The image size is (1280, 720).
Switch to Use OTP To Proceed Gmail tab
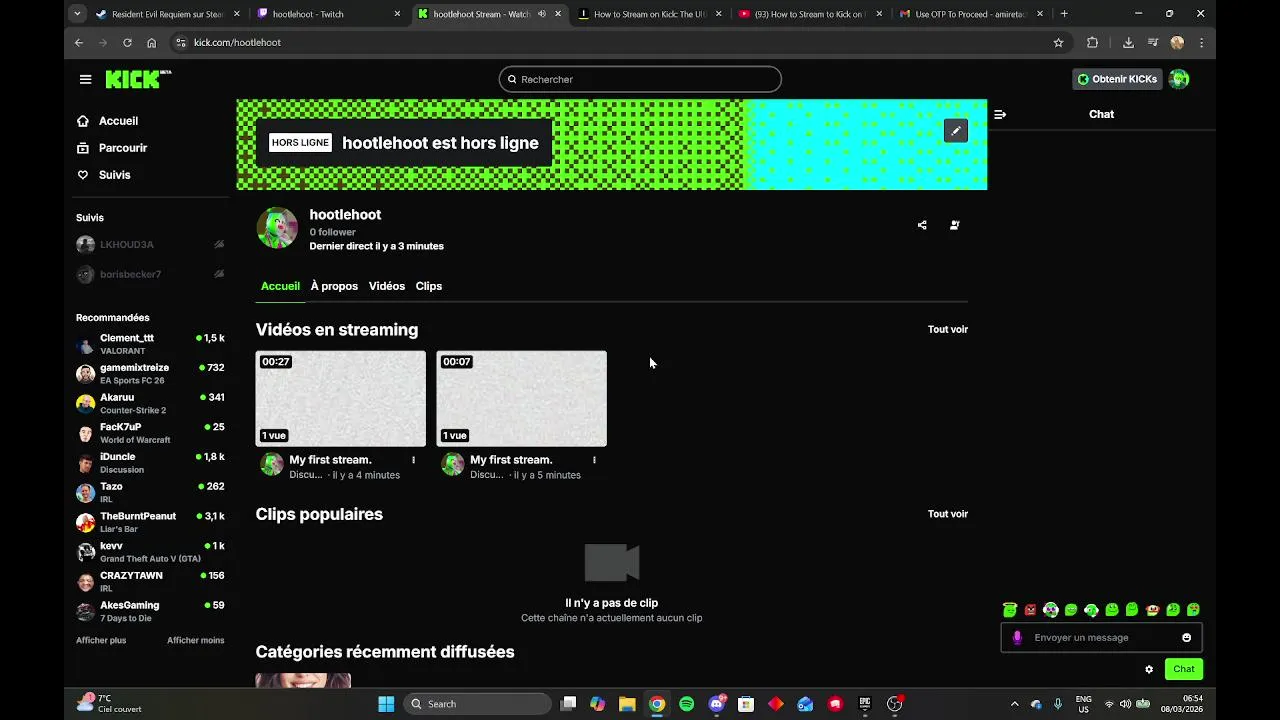[971, 14]
